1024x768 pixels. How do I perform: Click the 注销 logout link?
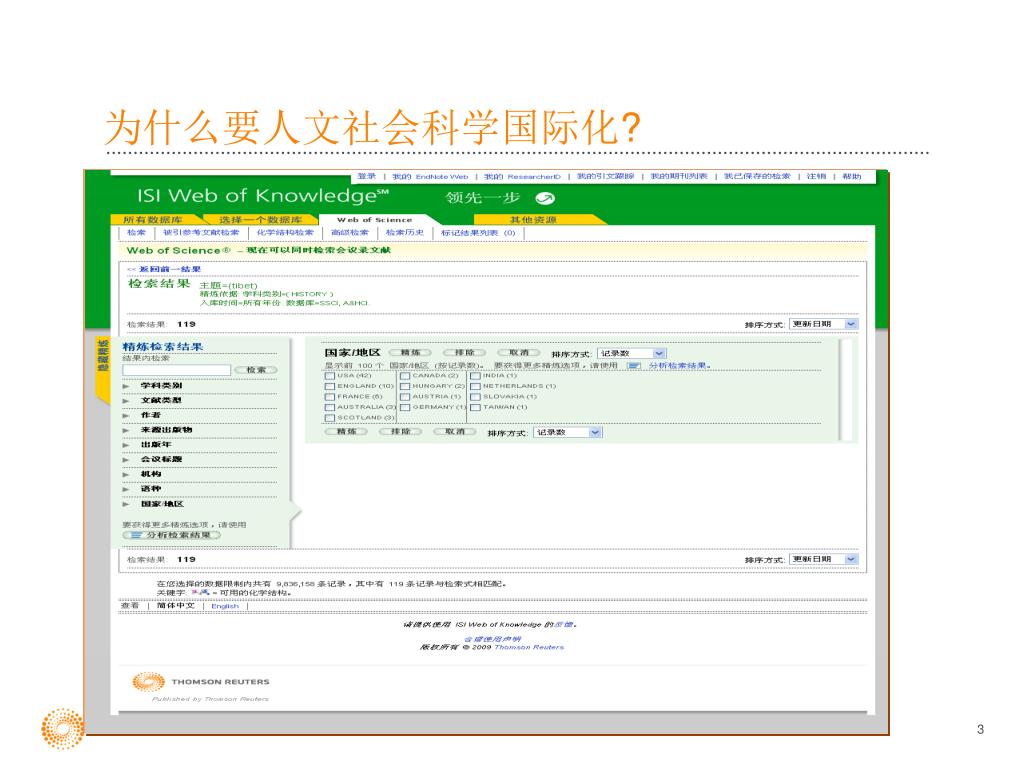[x=816, y=176]
